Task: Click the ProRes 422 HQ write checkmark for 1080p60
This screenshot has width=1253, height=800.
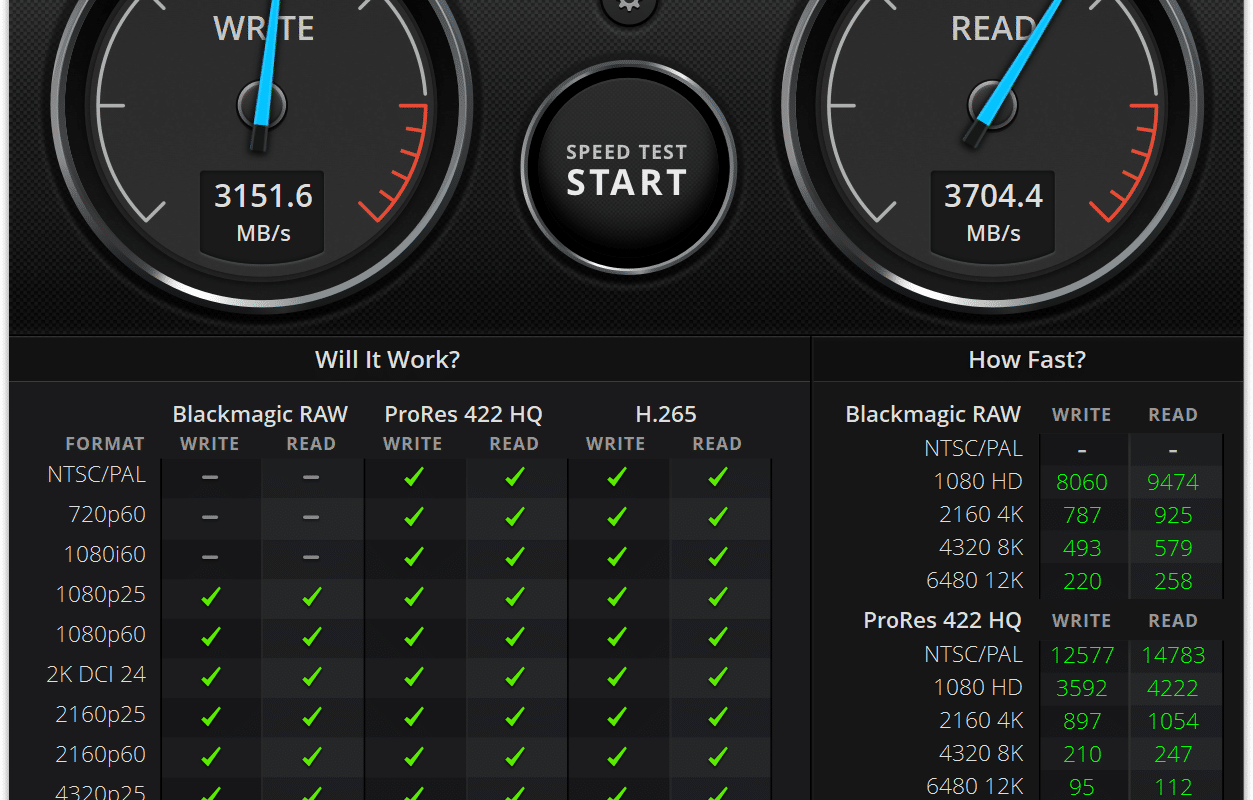Action: pos(413,637)
